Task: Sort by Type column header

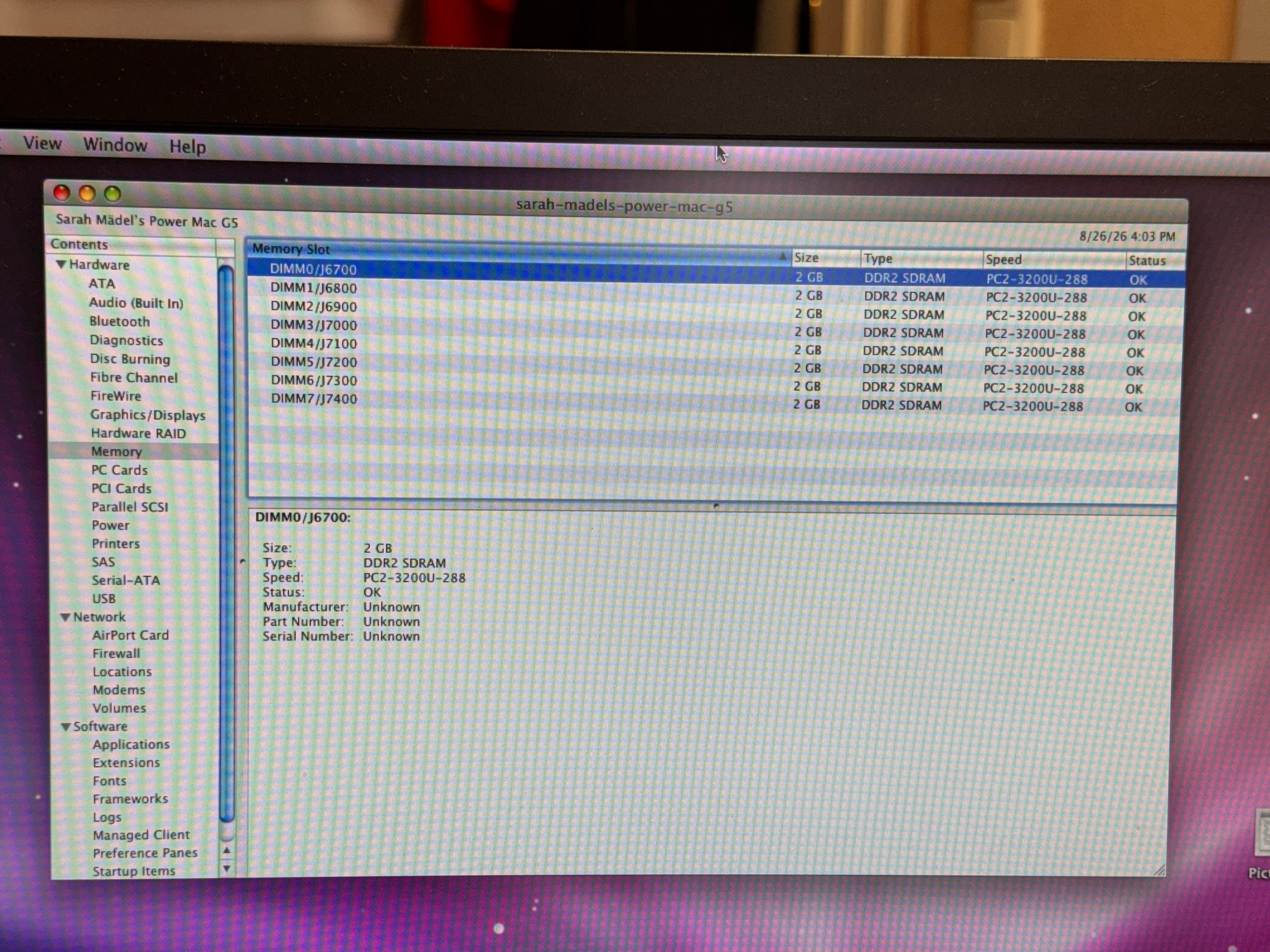Action: pyautogui.click(x=921, y=259)
